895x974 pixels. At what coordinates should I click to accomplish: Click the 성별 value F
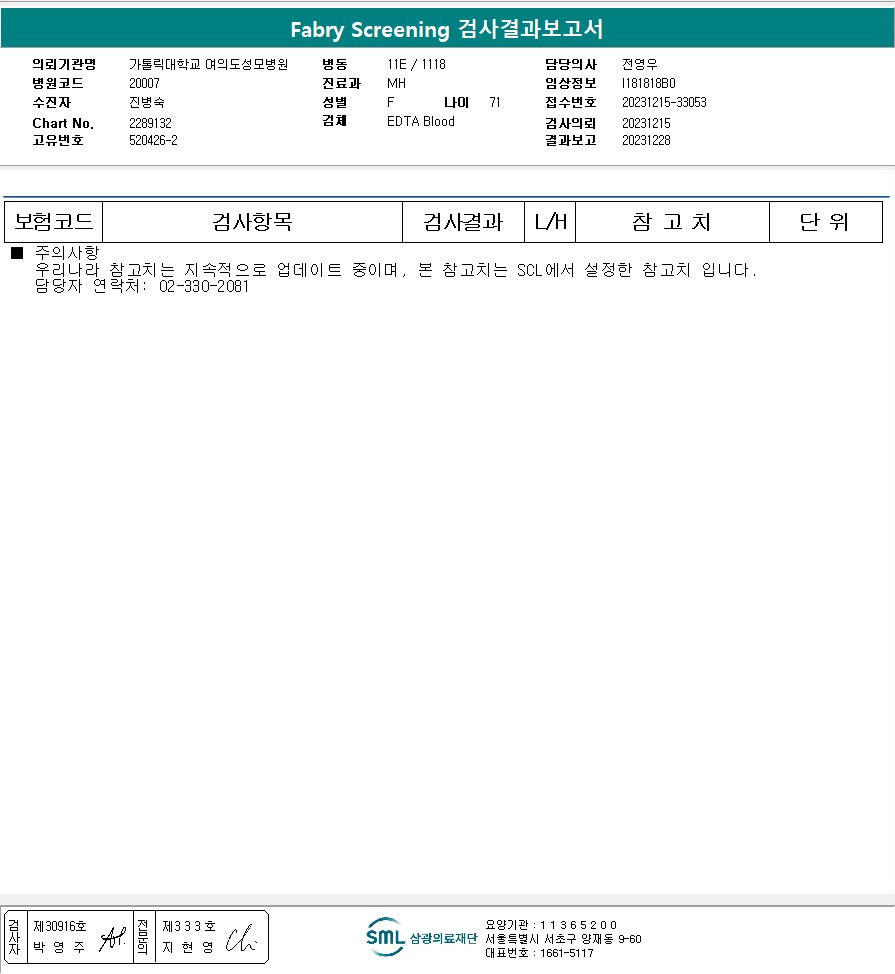click(x=390, y=102)
